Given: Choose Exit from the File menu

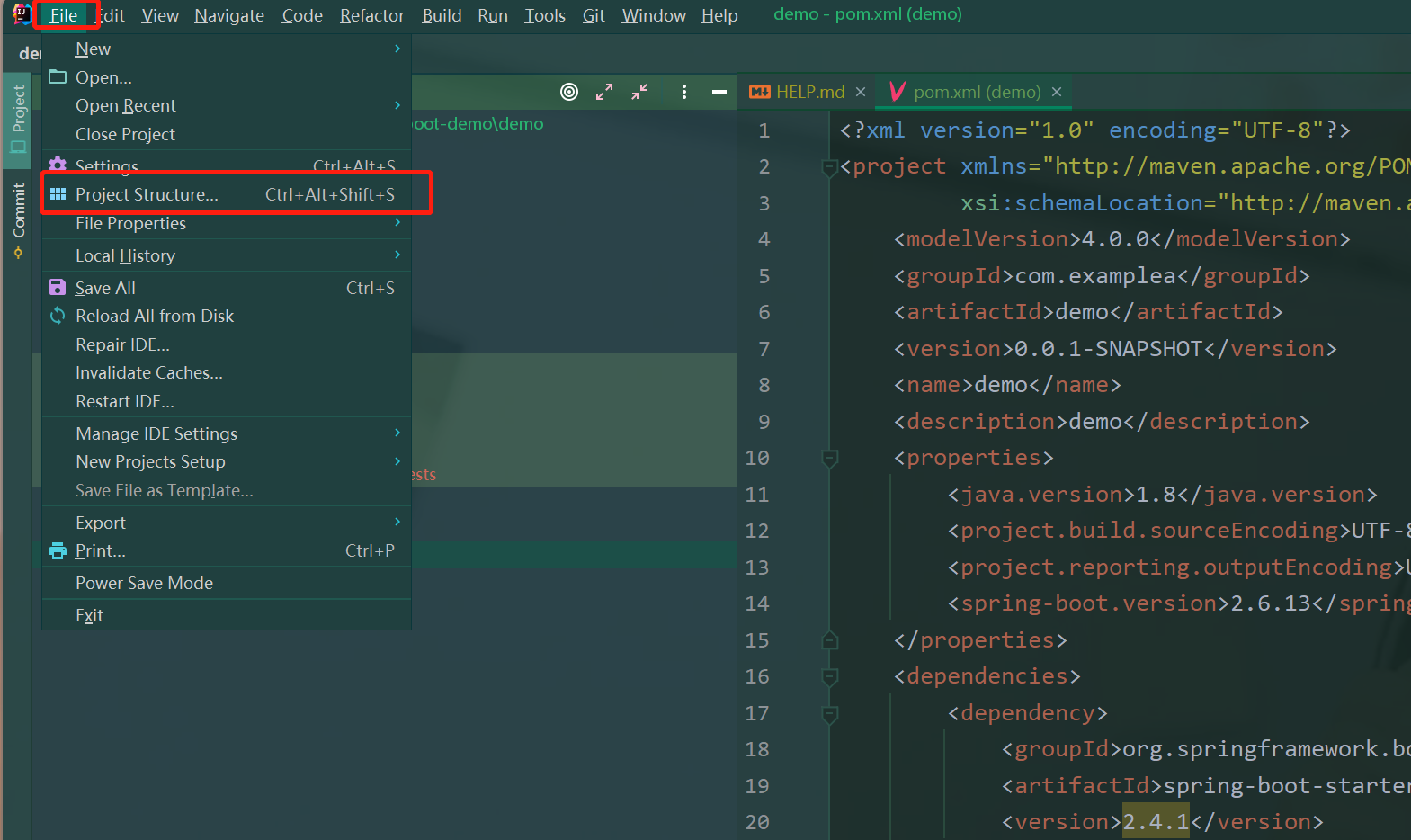Looking at the screenshot, I should (x=227, y=615).
